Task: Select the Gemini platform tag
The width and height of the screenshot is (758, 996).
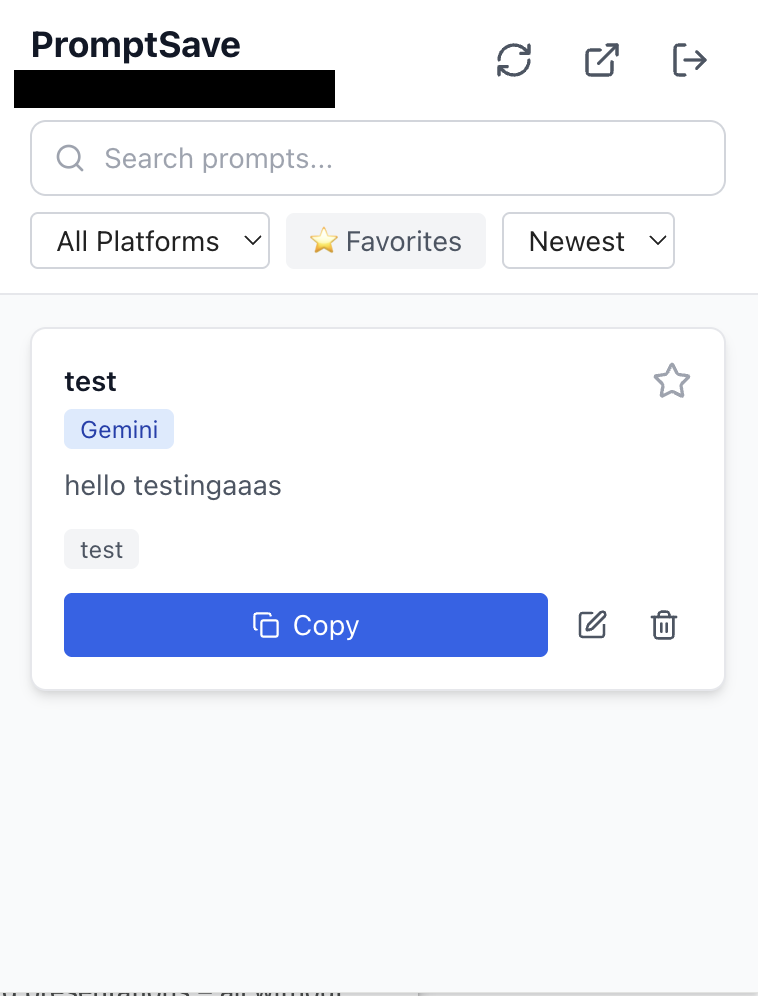Action: coord(119,429)
